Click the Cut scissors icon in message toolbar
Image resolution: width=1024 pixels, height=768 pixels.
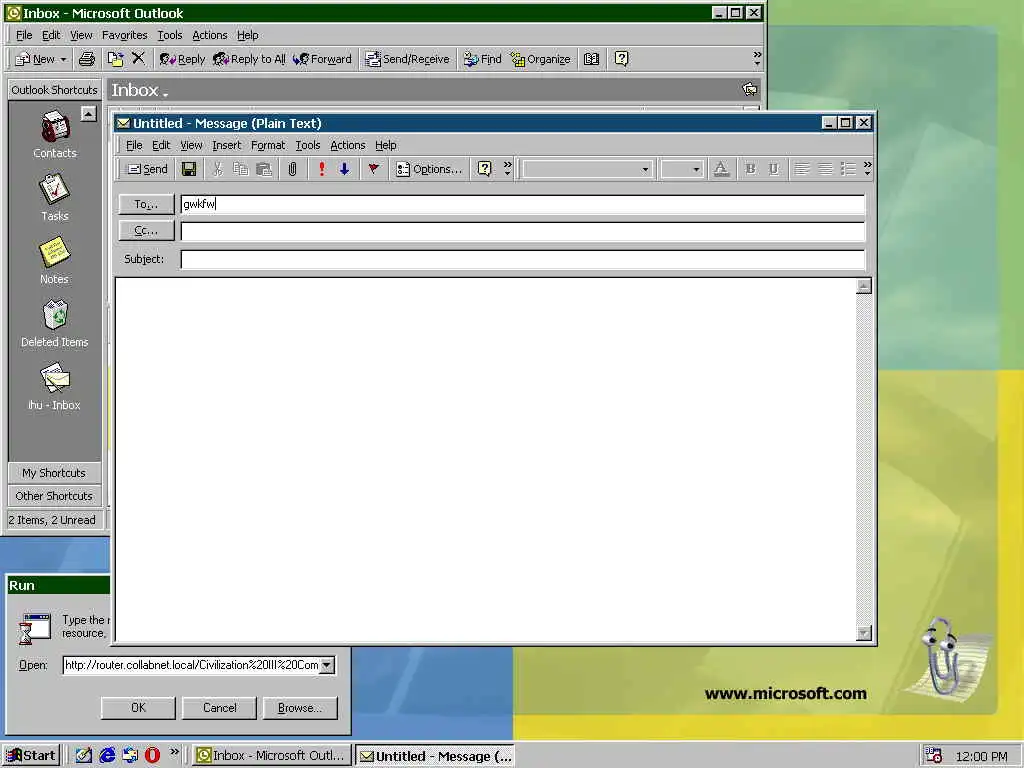pos(217,169)
